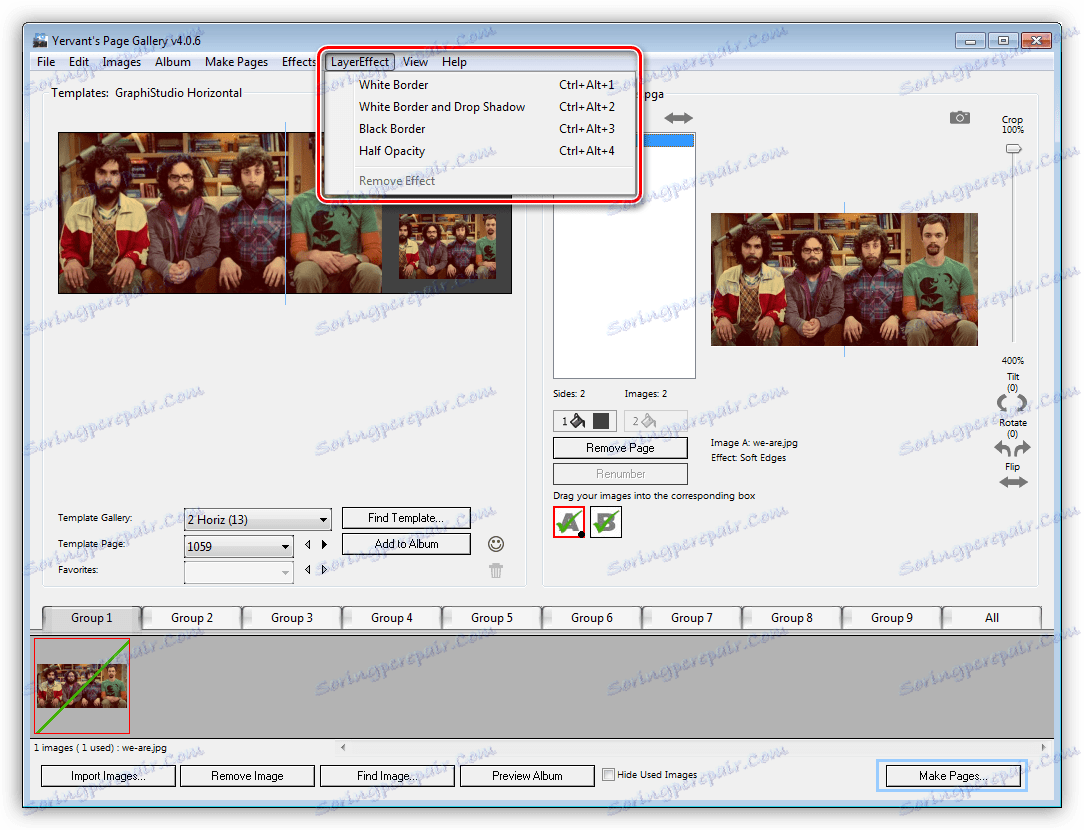Switch to Group 5 tab
The width and height of the screenshot is (1084, 830).
pos(492,618)
